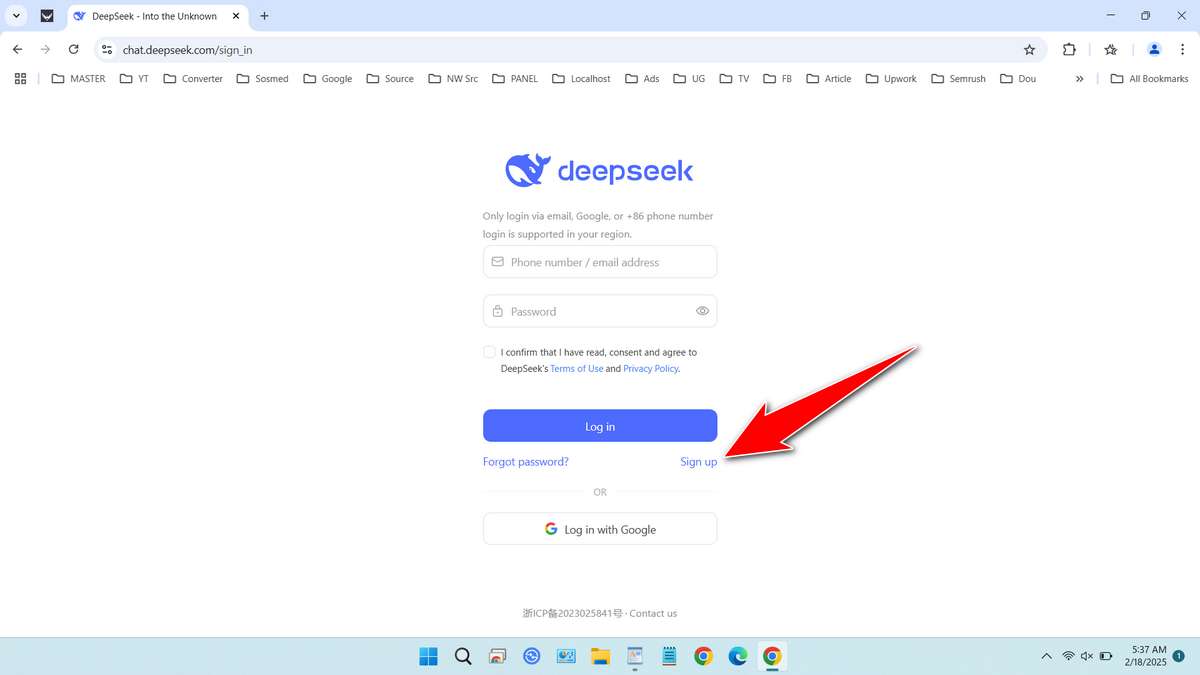
Task: Check the Terms of Use consent checkbox
Action: coord(489,351)
